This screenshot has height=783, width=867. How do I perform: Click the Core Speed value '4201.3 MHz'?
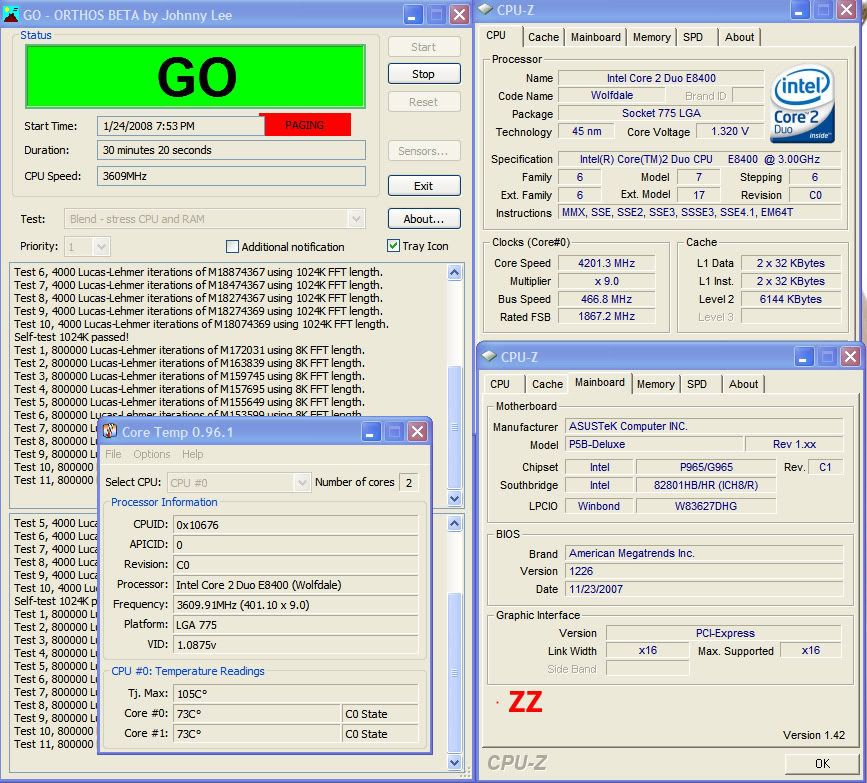click(x=607, y=263)
